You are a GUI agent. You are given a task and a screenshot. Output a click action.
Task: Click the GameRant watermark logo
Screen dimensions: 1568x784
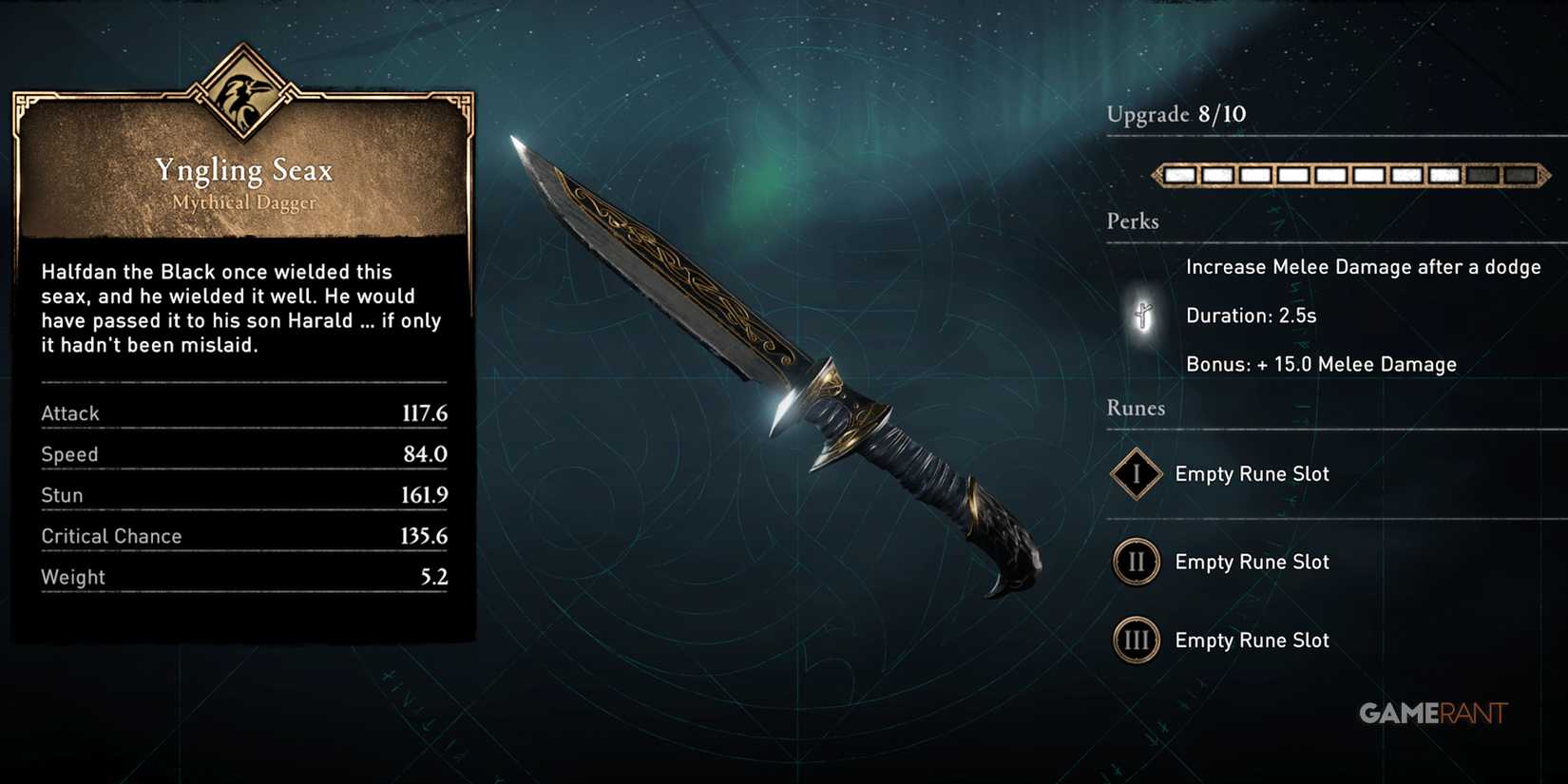click(x=1433, y=713)
